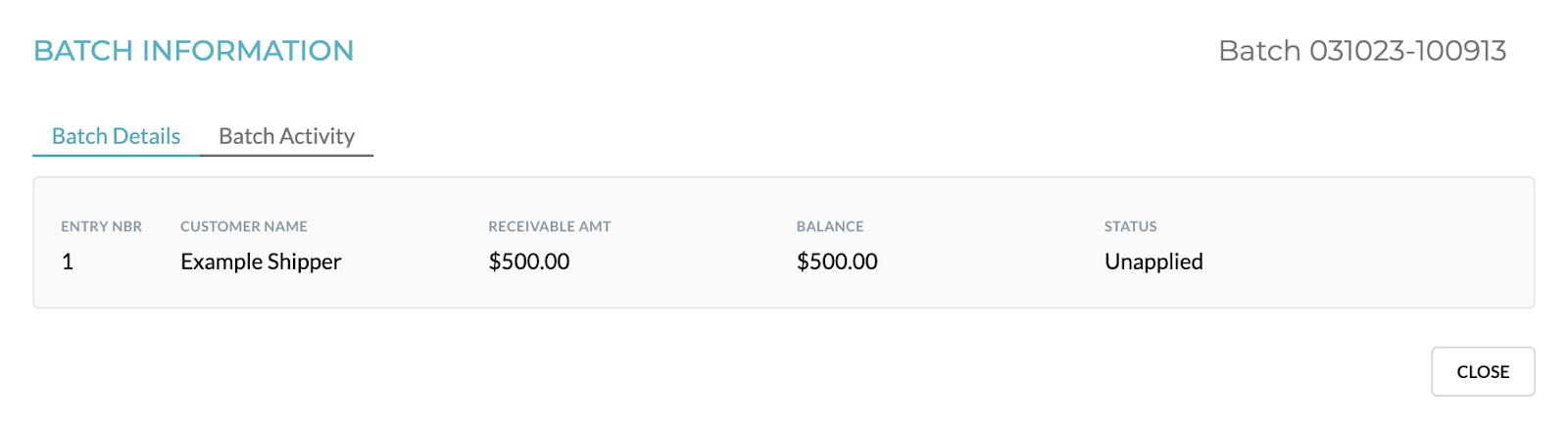Click the Unapplied status value
Image resolution: width=1568 pixels, height=428 pixels.
coord(1153,262)
